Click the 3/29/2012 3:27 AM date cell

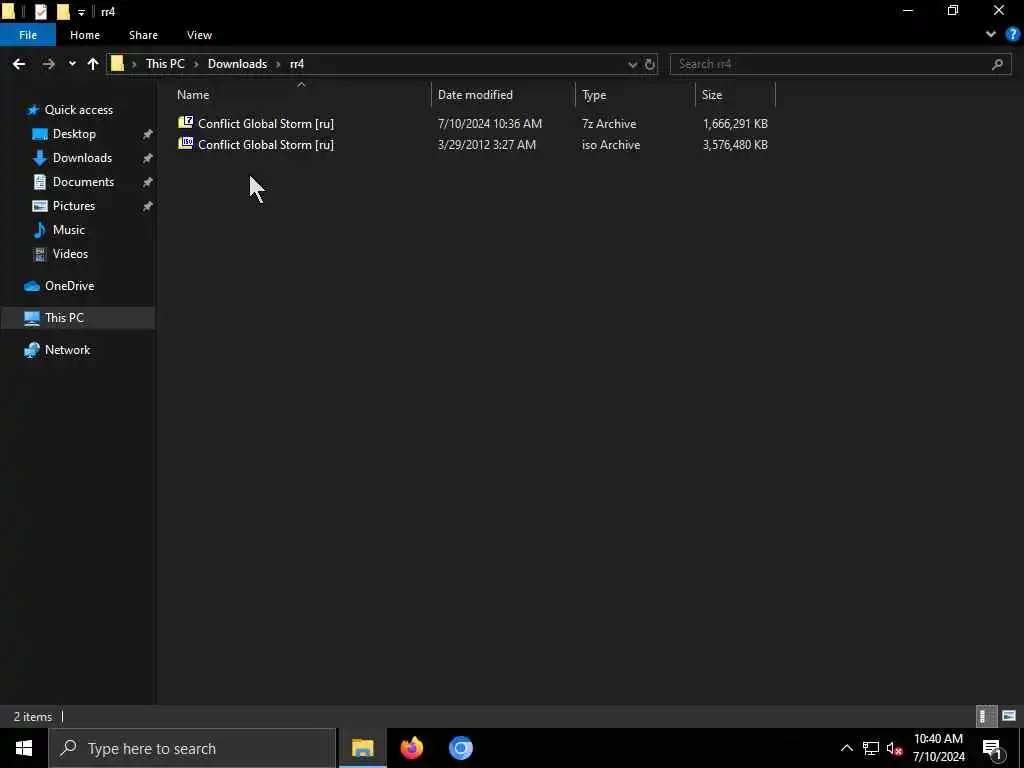point(487,145)
